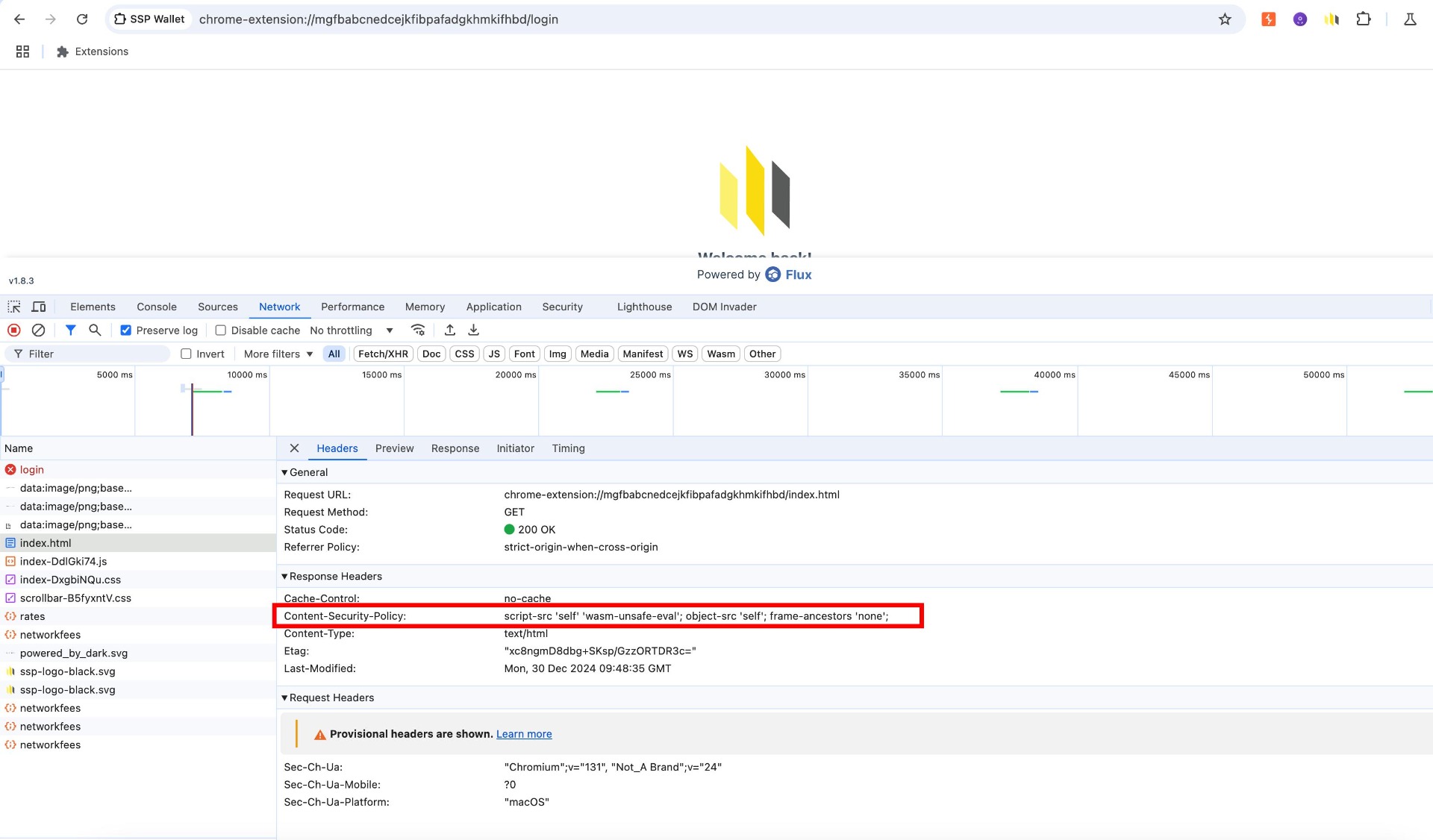Activate the inspect element picker
The image size is (1433, 840).
pos(14,307)
